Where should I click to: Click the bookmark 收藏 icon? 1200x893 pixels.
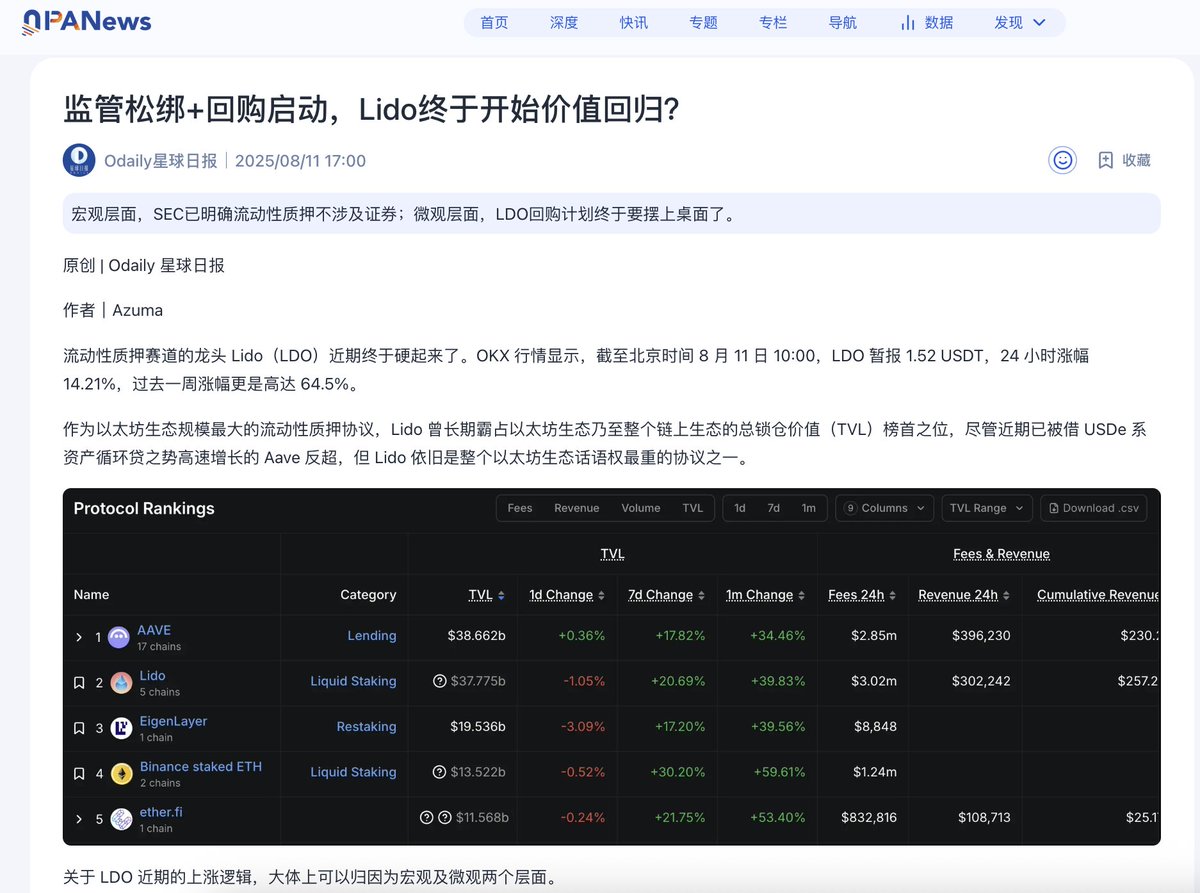[1105, 160]
